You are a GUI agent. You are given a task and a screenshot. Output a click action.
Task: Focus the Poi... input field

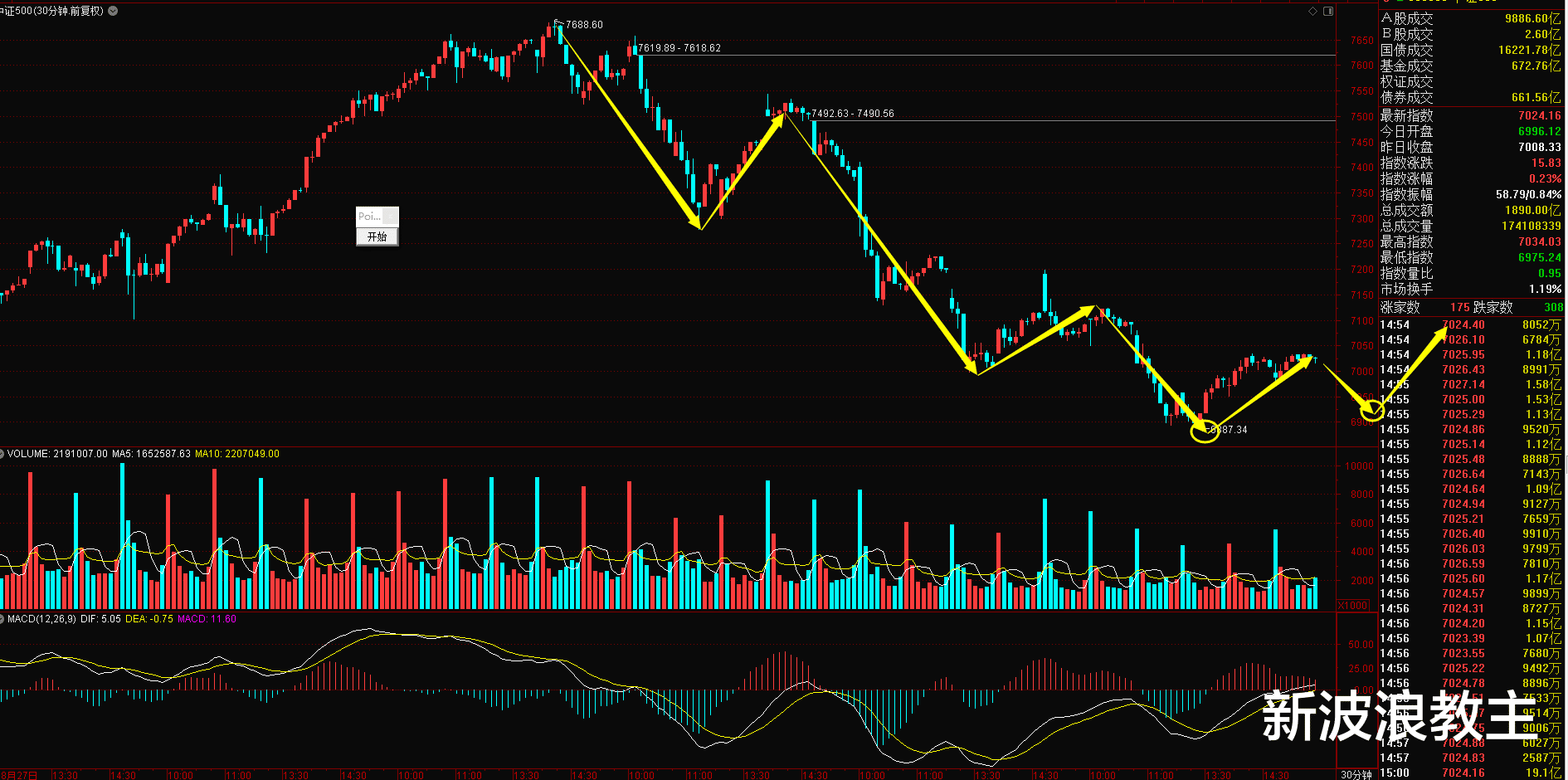pyautogui.click(x=370, y=217)
